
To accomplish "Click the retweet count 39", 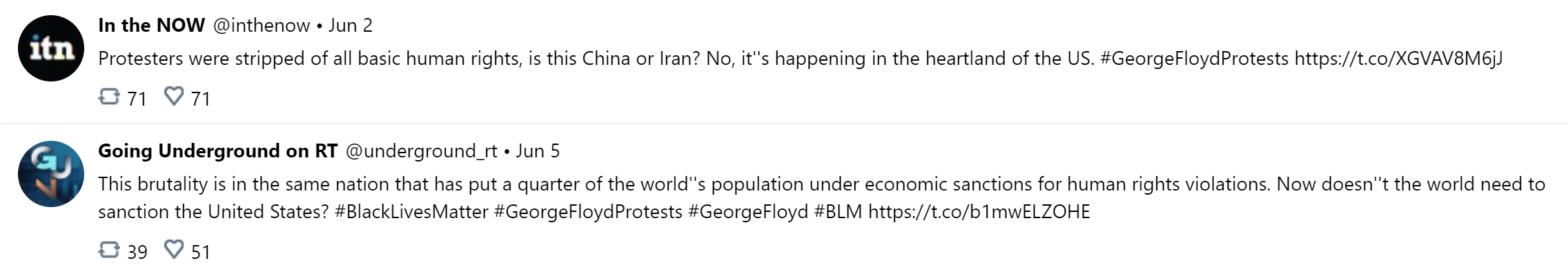I will [x=137, y=252].
